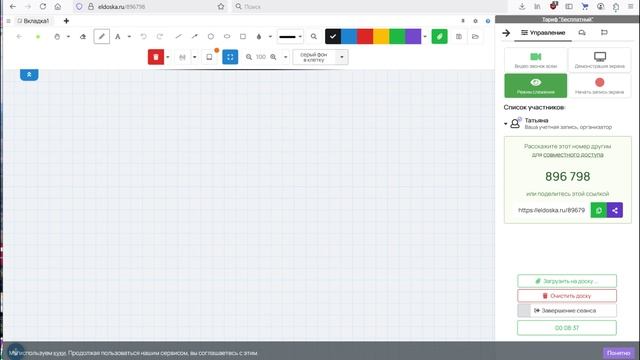
Task: Open the help question mark icon
Action: [x=488, y=21]
